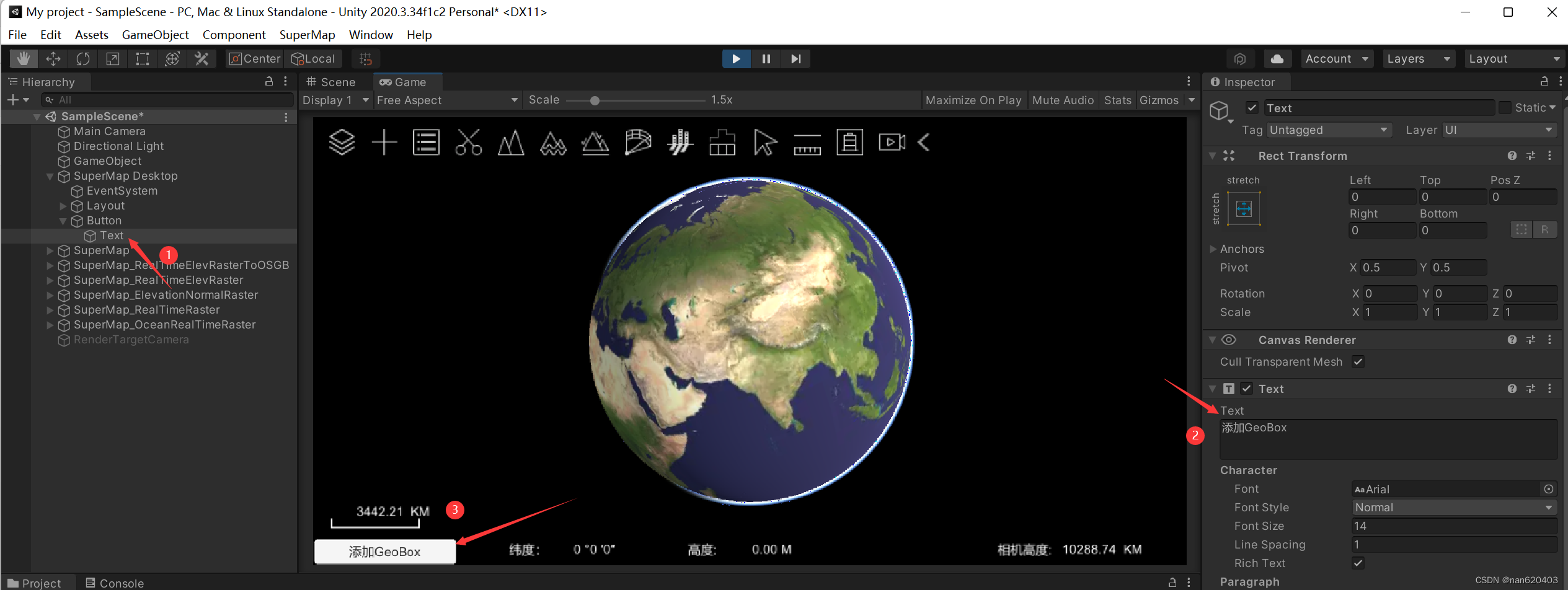
Task: Open the SuperMap menu in the menu bar
Action: pos(307,35)
